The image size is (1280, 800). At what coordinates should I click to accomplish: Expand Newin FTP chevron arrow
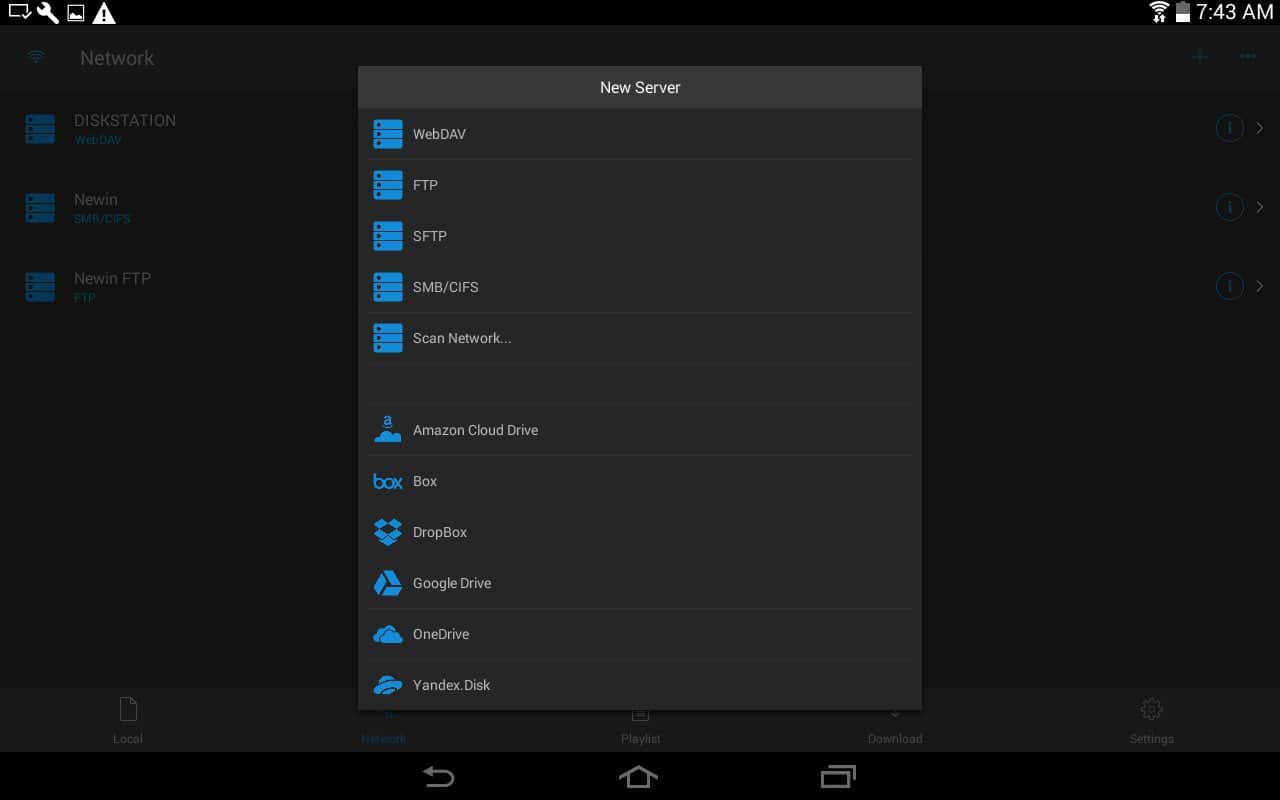1260,286
